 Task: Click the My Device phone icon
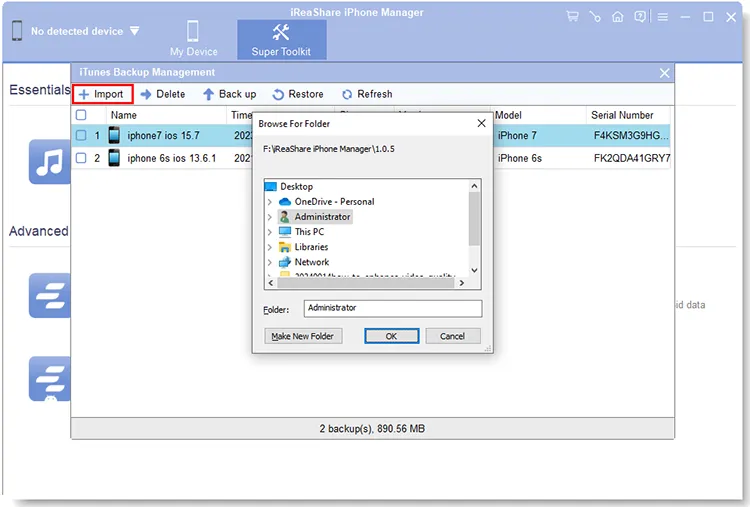pyautogui.click(x=193, y=32)
